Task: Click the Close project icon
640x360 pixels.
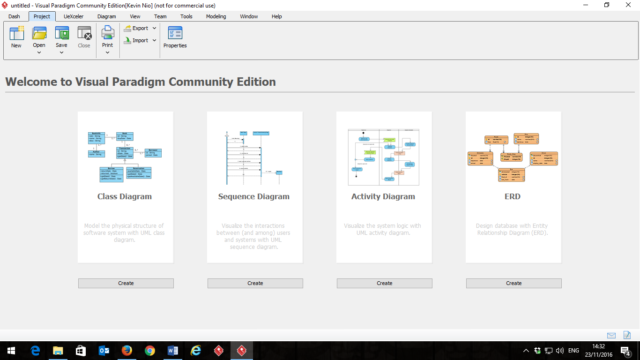Action: pos(84,33)
